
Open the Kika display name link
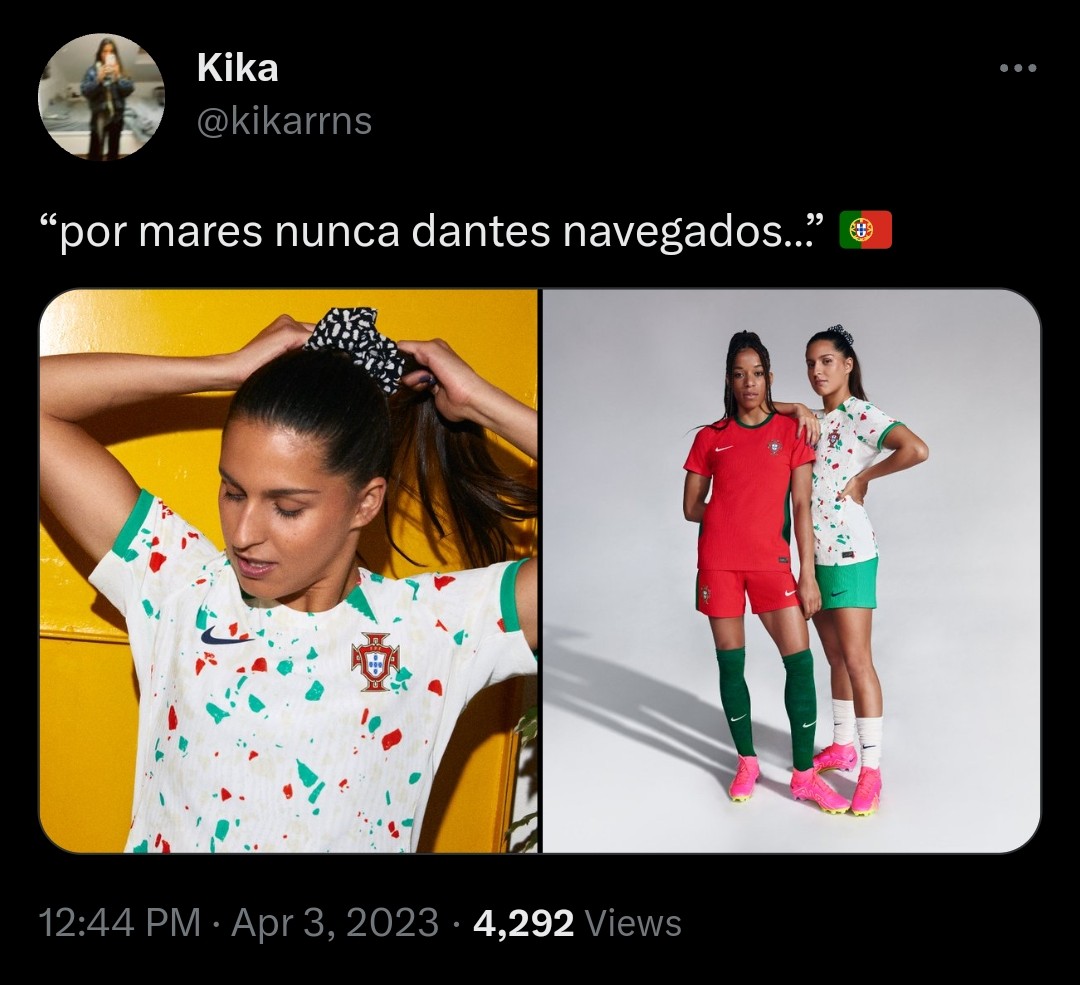tap(238, 68)
